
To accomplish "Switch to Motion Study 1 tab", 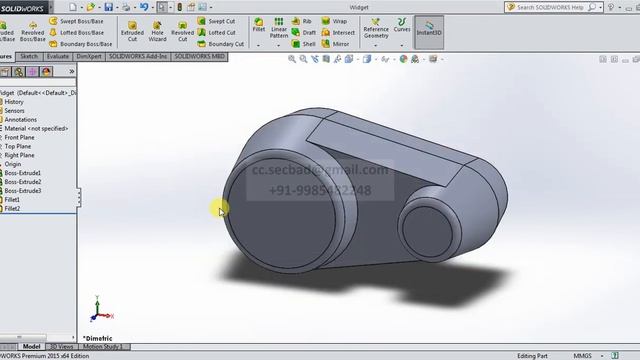I will pos(103,347).
